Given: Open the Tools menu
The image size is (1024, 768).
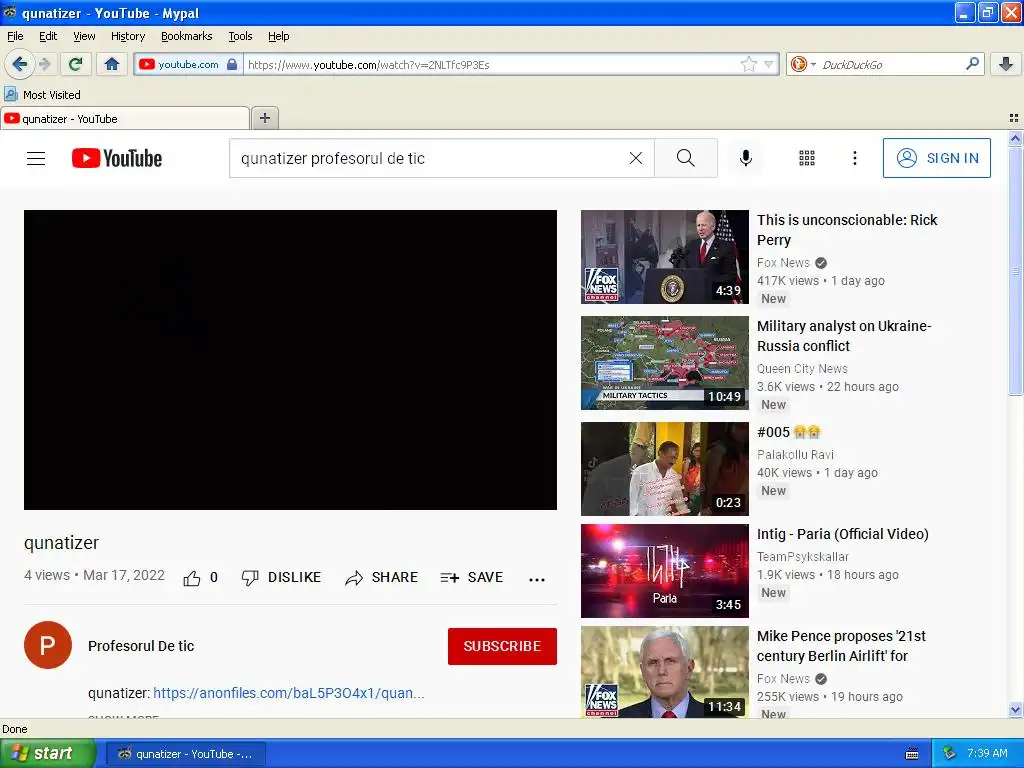Looking at the screenshot, I should tap(240, 36).
